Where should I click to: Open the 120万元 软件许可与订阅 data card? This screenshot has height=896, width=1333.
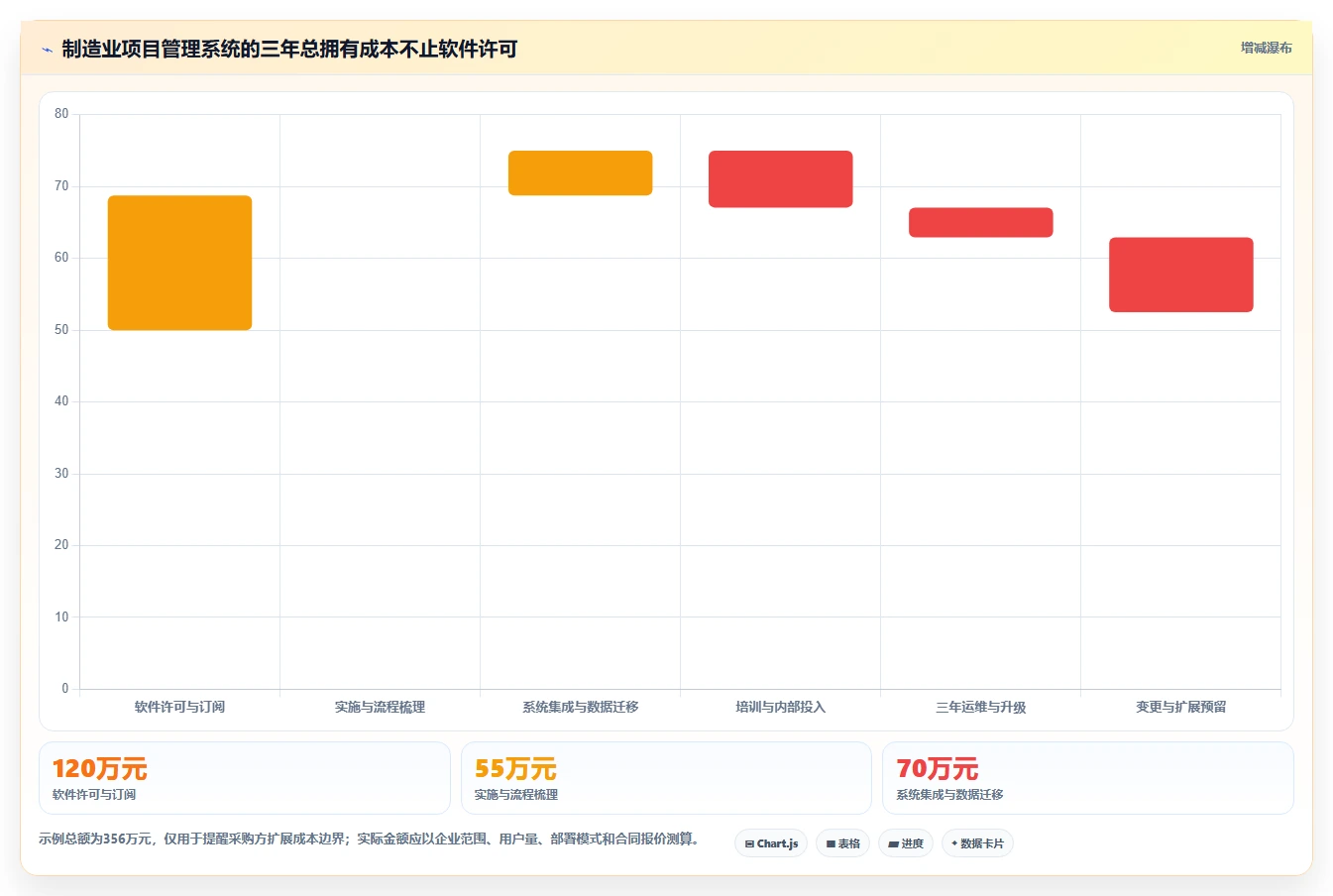click(x=245, y=778)
